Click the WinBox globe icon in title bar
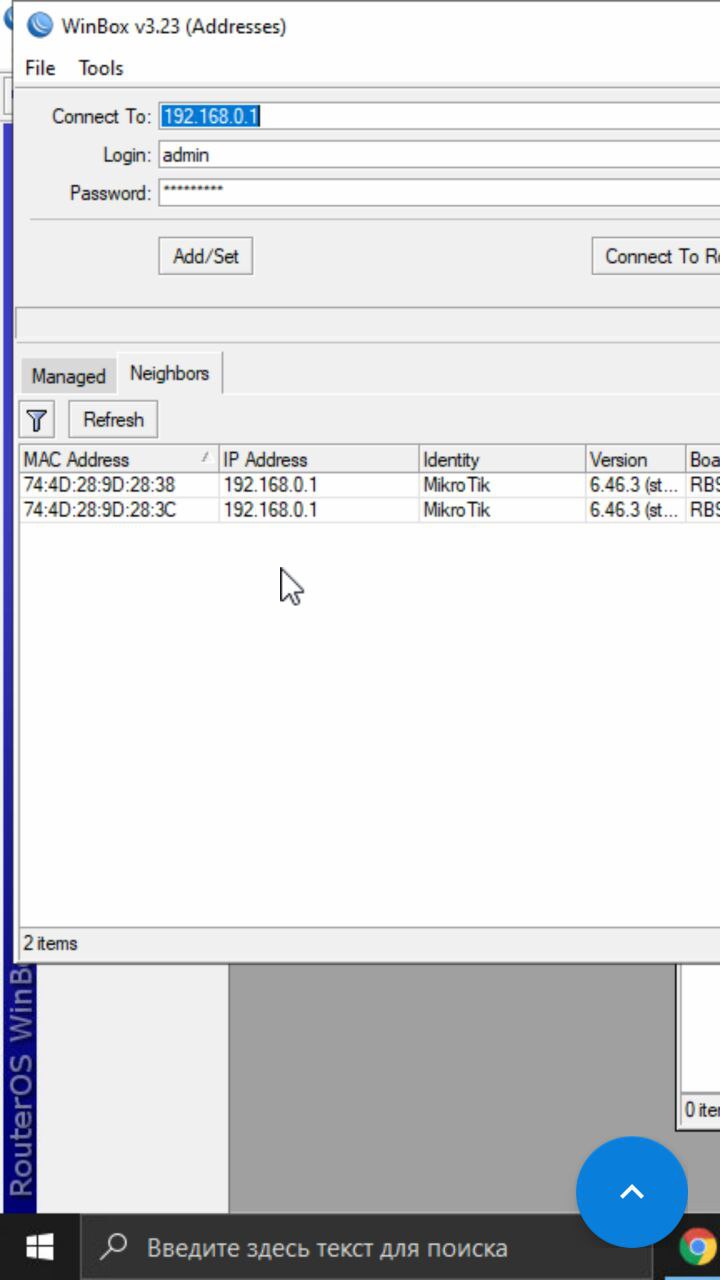This screenshot has height=1280, width=720. [x=40, y=26]
